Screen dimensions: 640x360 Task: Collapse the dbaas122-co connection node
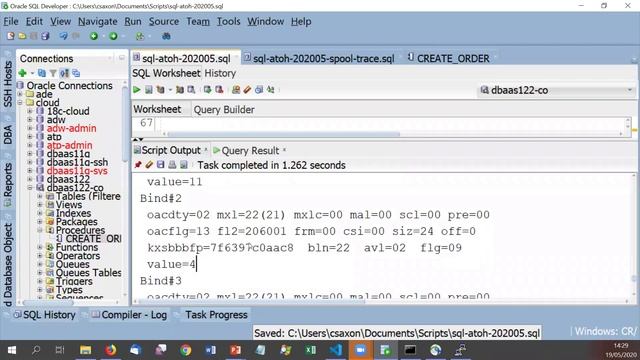pos(30,188)
